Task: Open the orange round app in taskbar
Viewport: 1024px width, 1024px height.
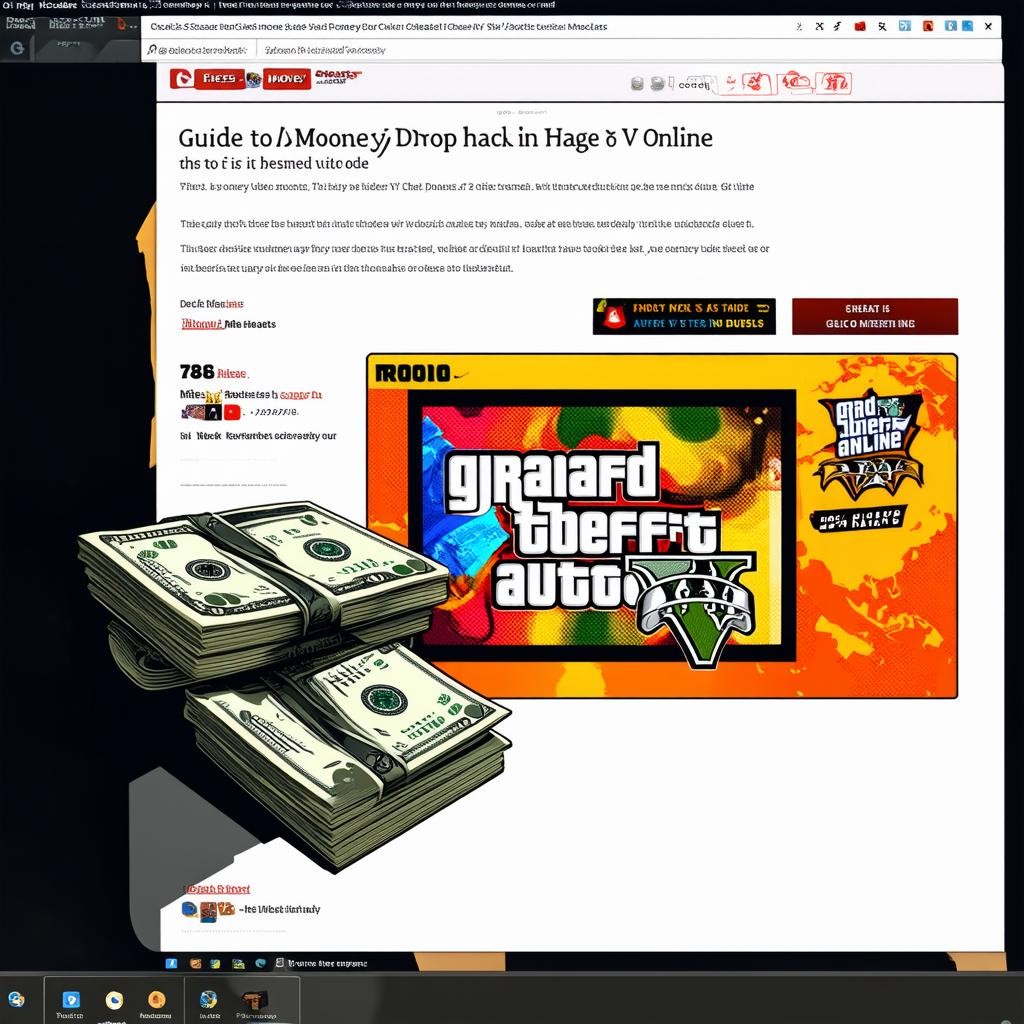Action: [156, 999]
